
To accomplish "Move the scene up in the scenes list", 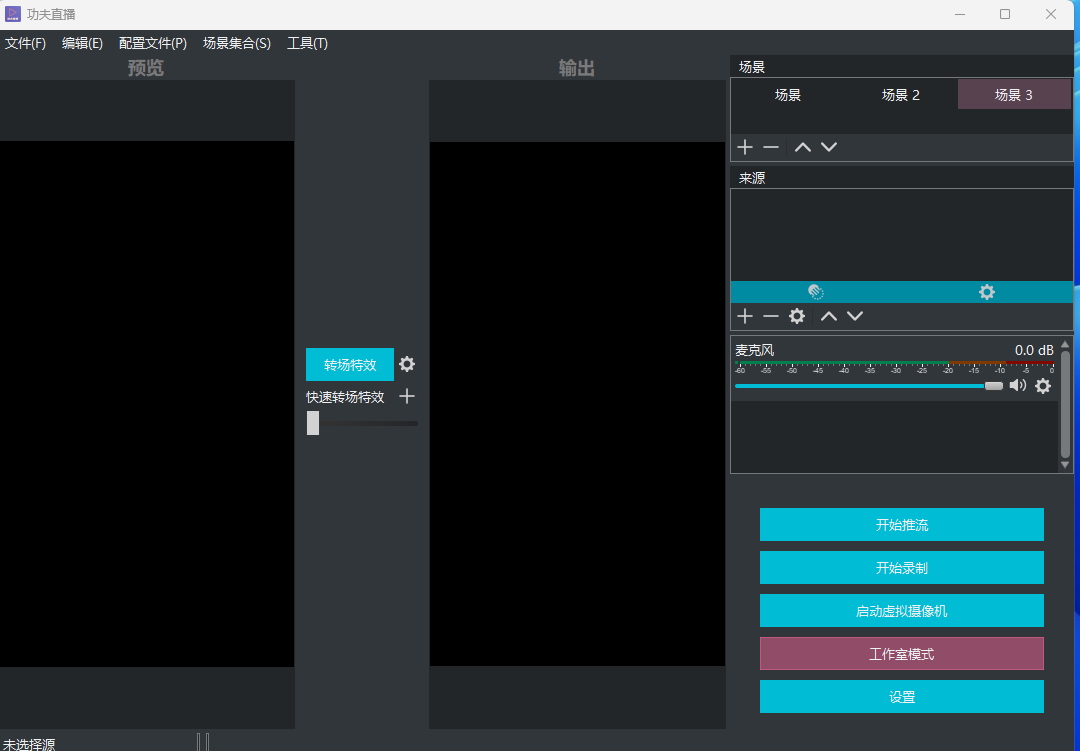I will [x=802, y=147].
